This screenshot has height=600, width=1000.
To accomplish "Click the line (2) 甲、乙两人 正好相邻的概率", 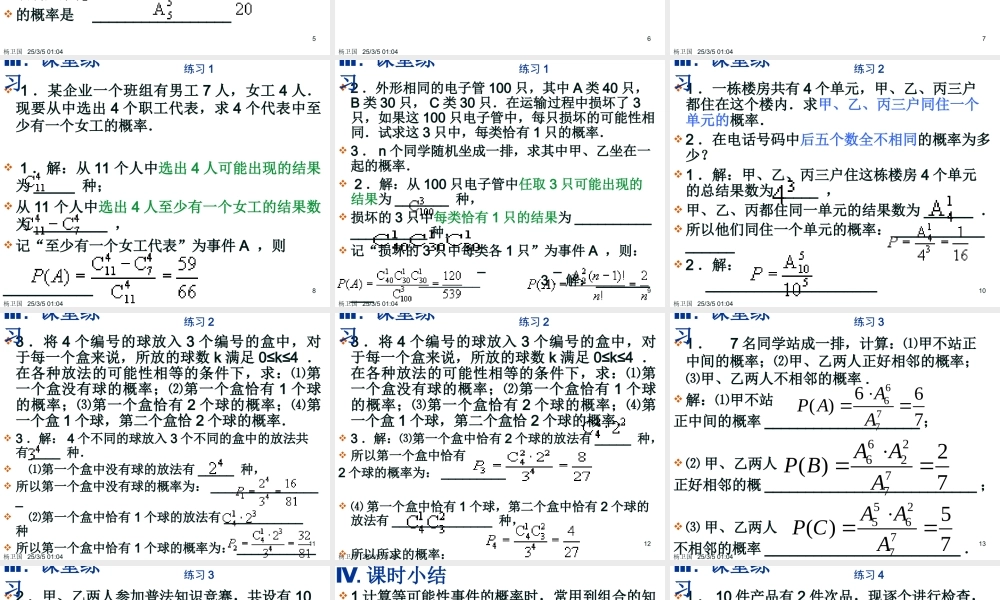I will pyautogui.click(x=725, y=474).
